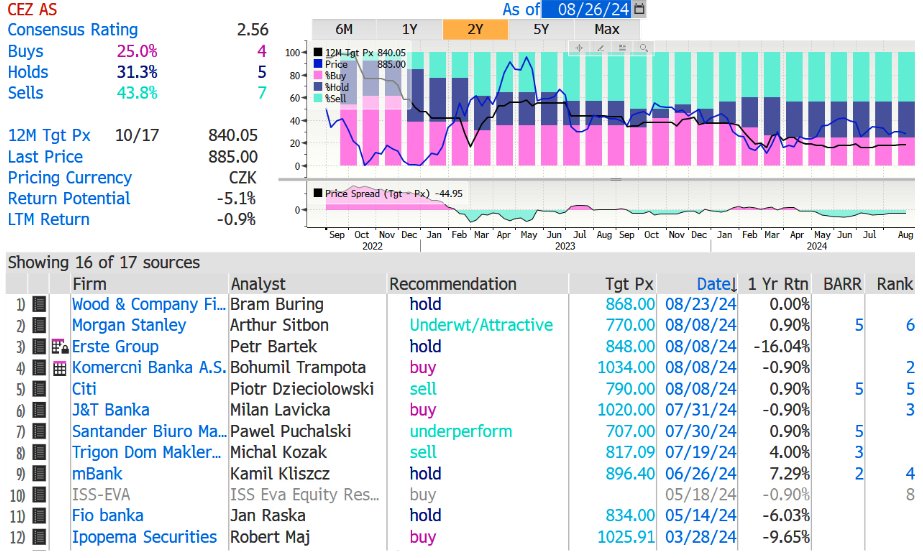Click the Underwt/Attractive recommendation cell

point(482,326)
